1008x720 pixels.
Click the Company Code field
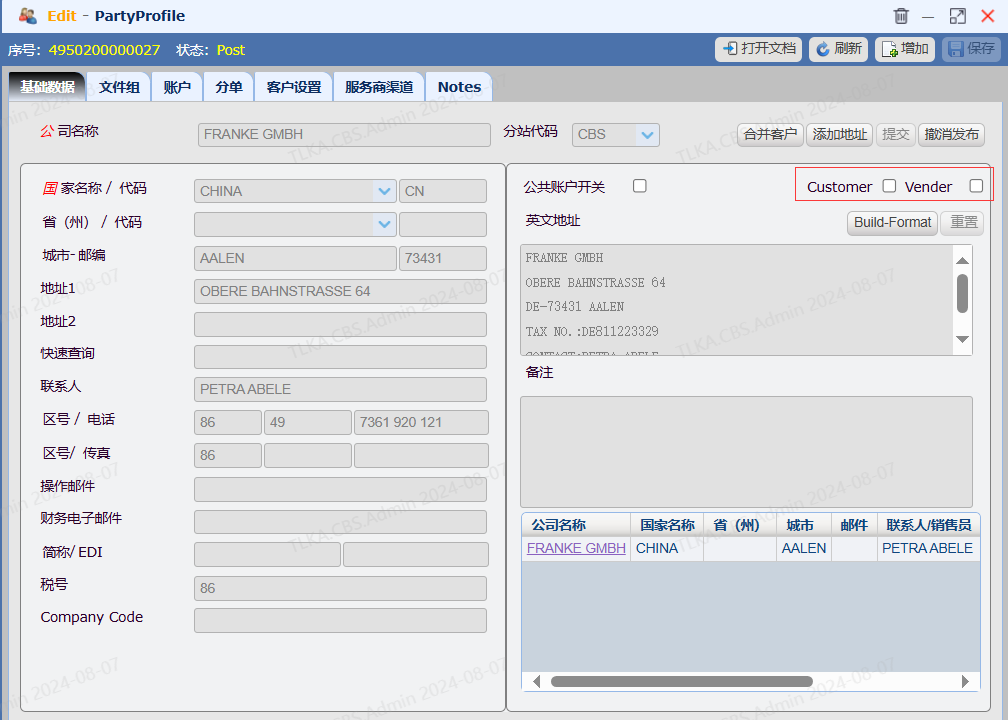click(x=340, y=620)
